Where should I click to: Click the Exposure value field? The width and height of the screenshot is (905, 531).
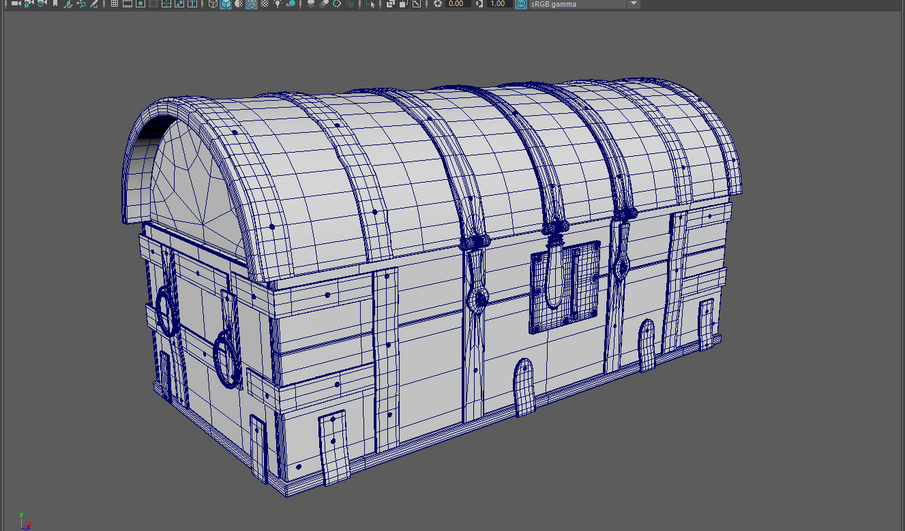tap(457, 4)
